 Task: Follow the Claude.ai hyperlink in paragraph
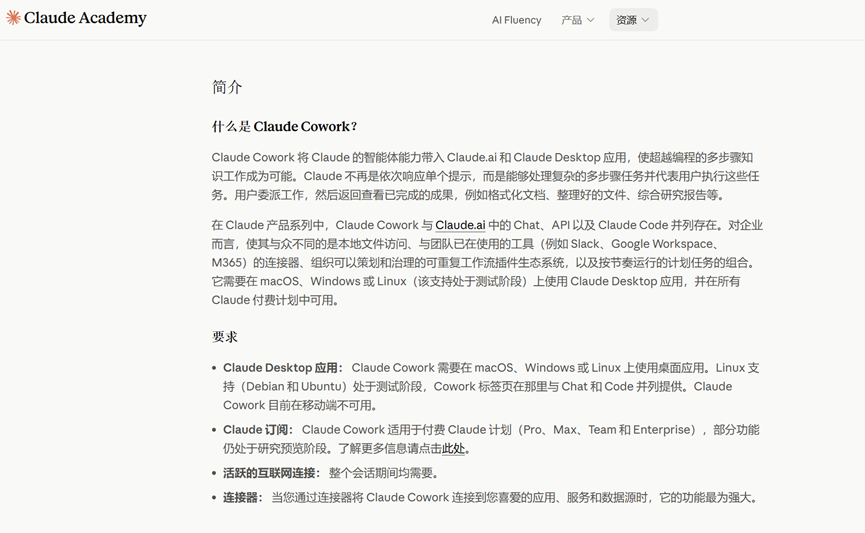460,225
